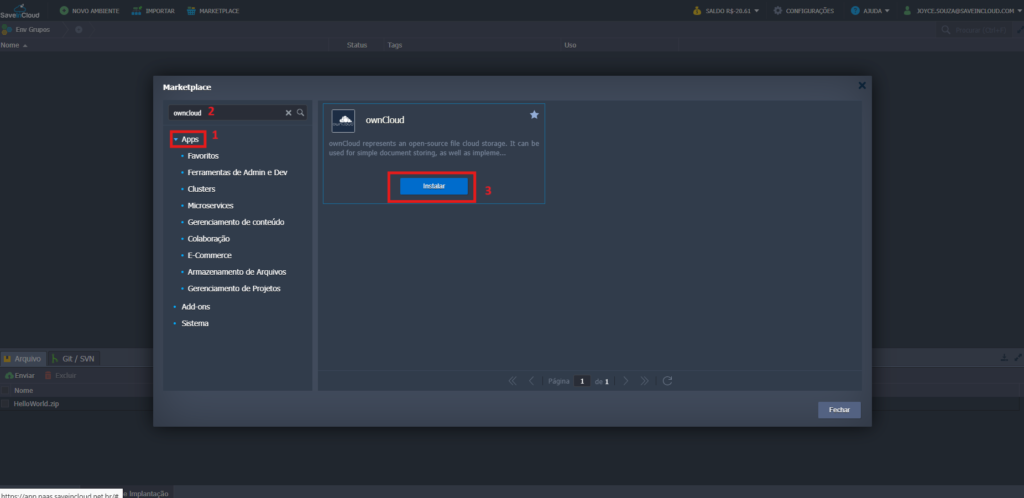Open Gerenciamento de Projetos category
1024x498 pixels.
click(234, 288)
